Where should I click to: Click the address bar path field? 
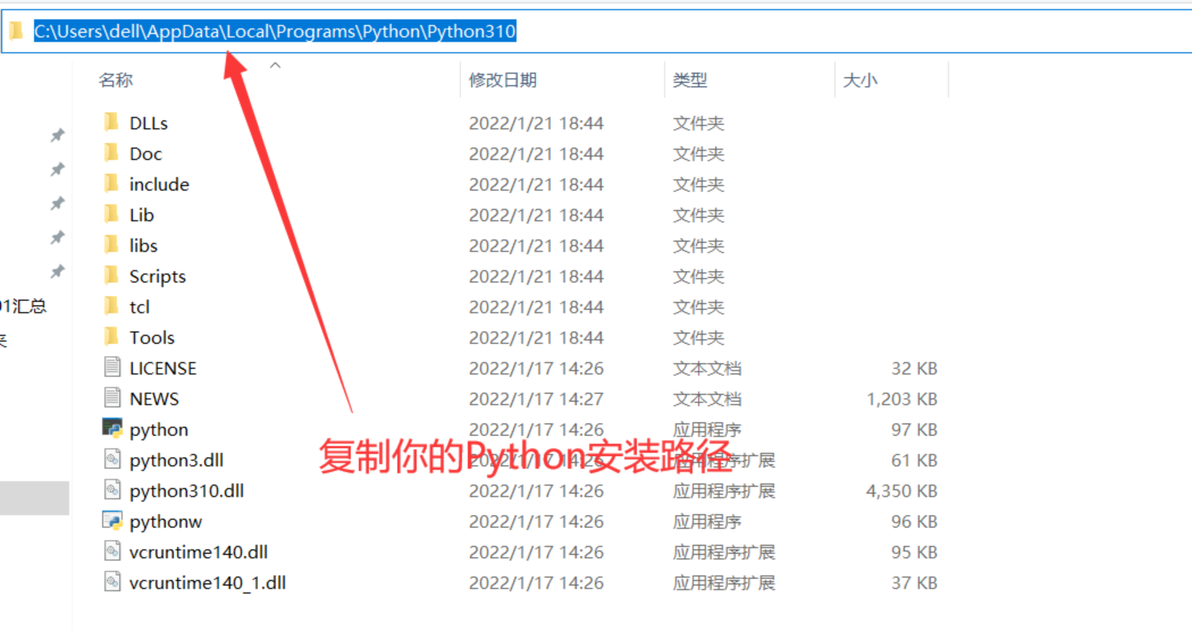[x=597, y=31]
